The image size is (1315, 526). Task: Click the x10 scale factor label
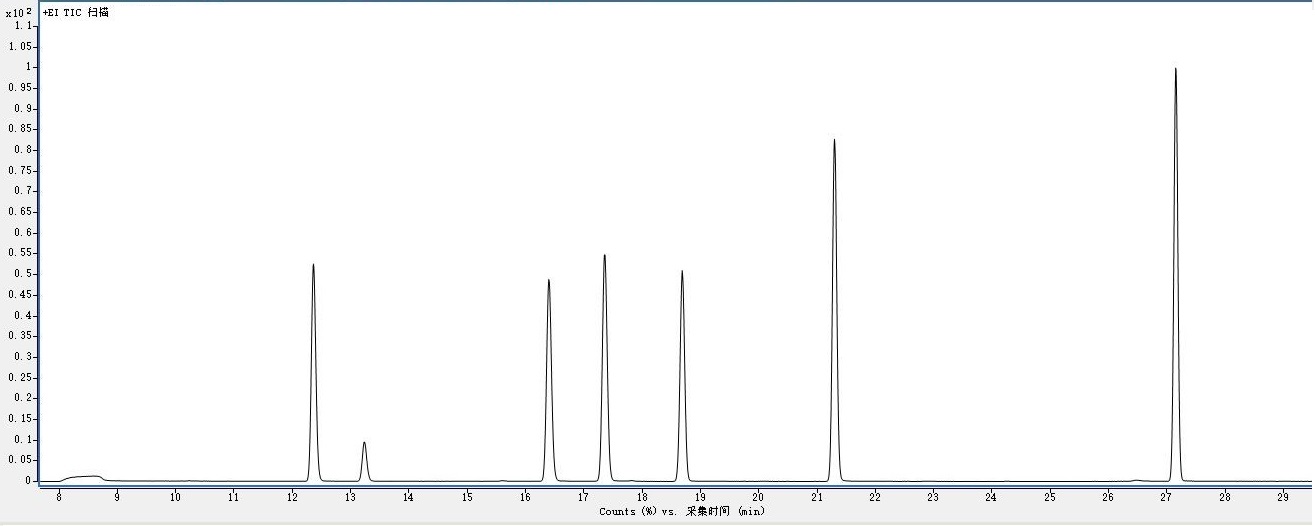19,13
